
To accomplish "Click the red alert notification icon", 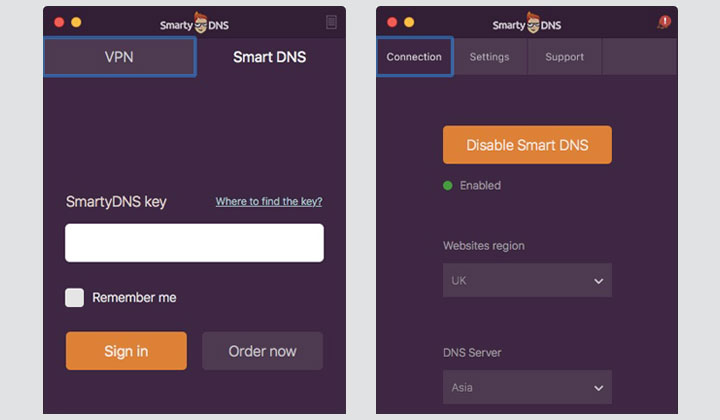I will (664, 22).
